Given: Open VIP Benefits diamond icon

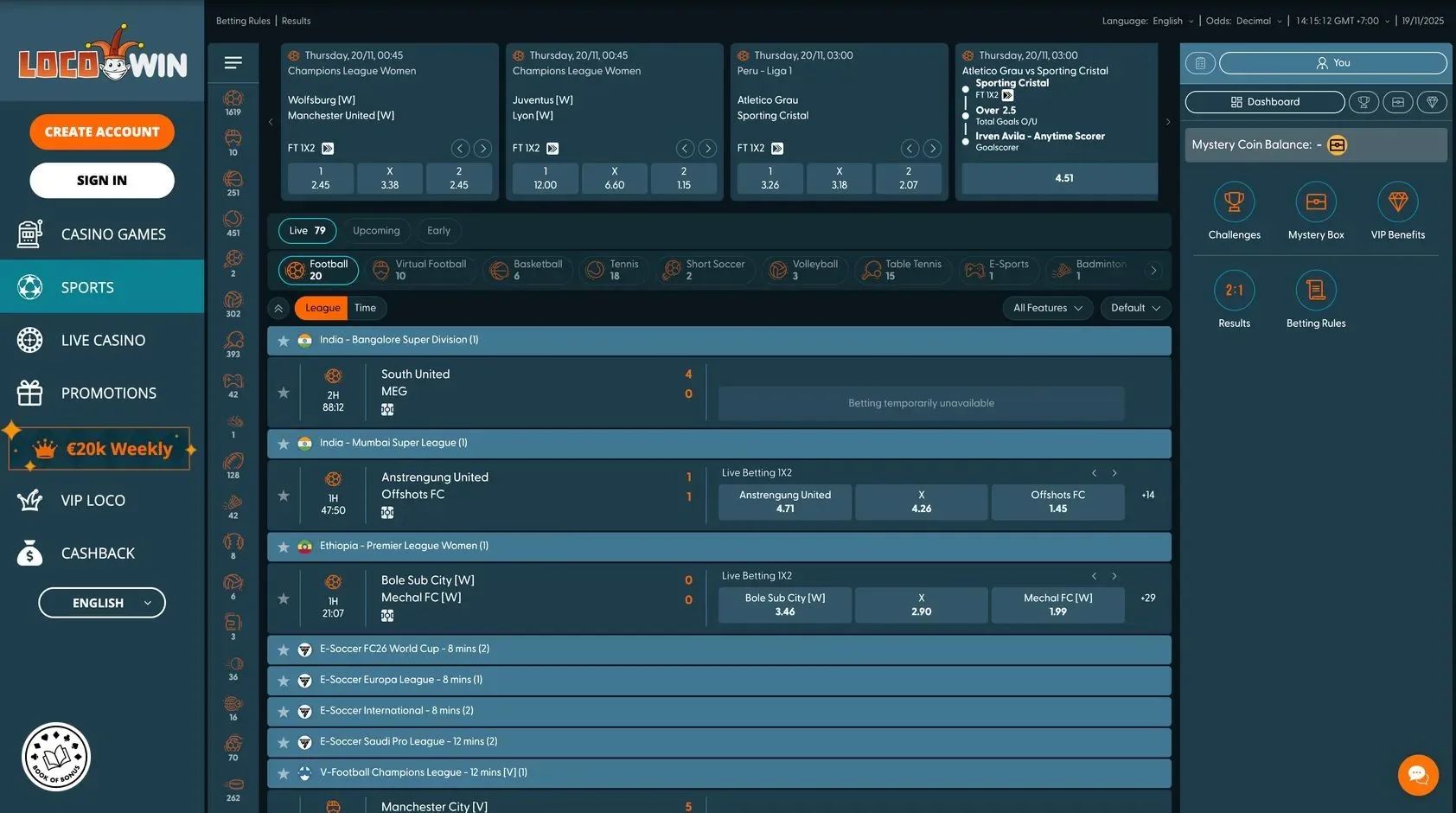Looking at the screenshot, I should click(x=1398, y=202).
